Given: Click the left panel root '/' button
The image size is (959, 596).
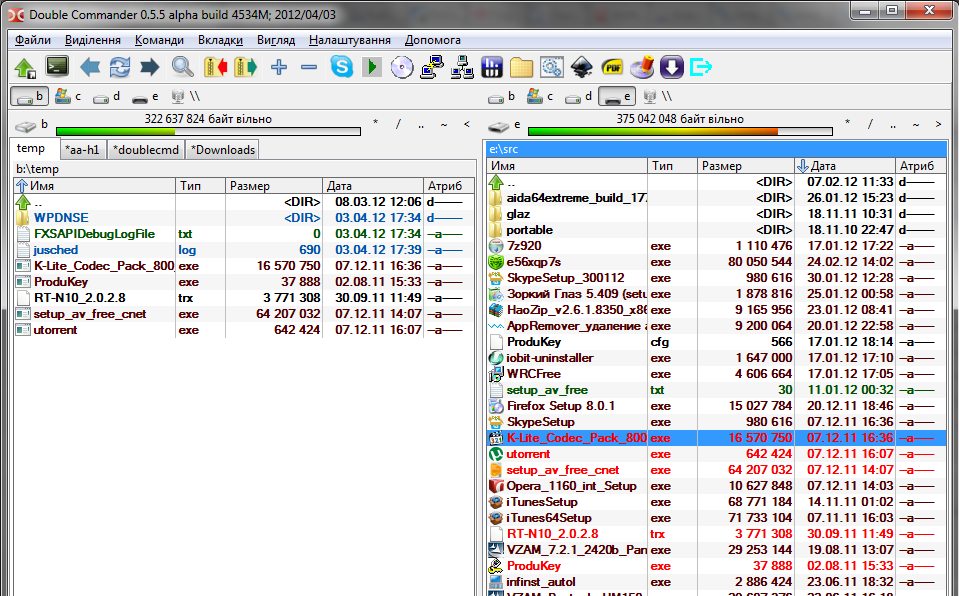Looking at the screenshot, I should 397,124.
